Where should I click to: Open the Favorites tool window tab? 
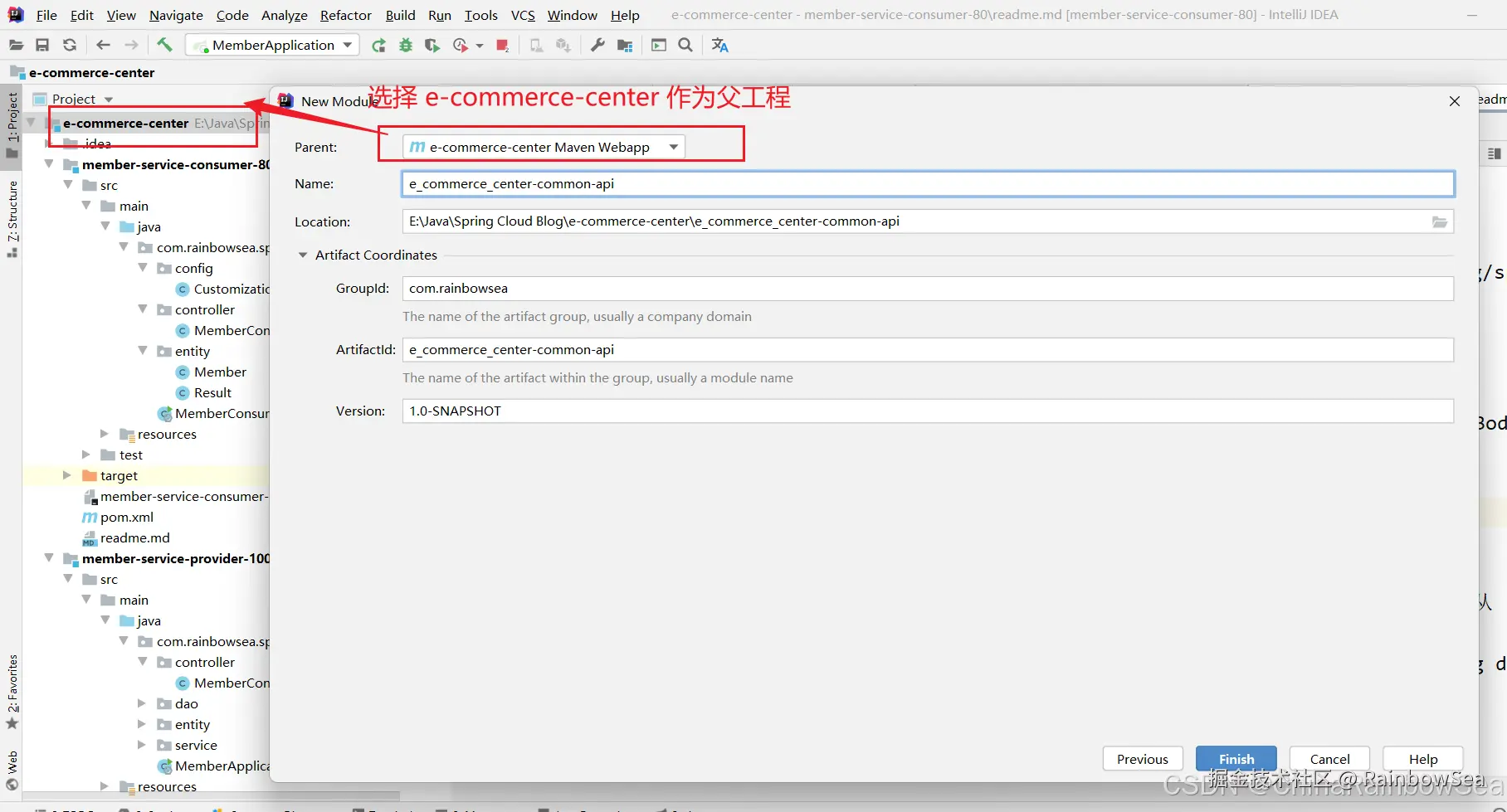(x=12, y=692)
